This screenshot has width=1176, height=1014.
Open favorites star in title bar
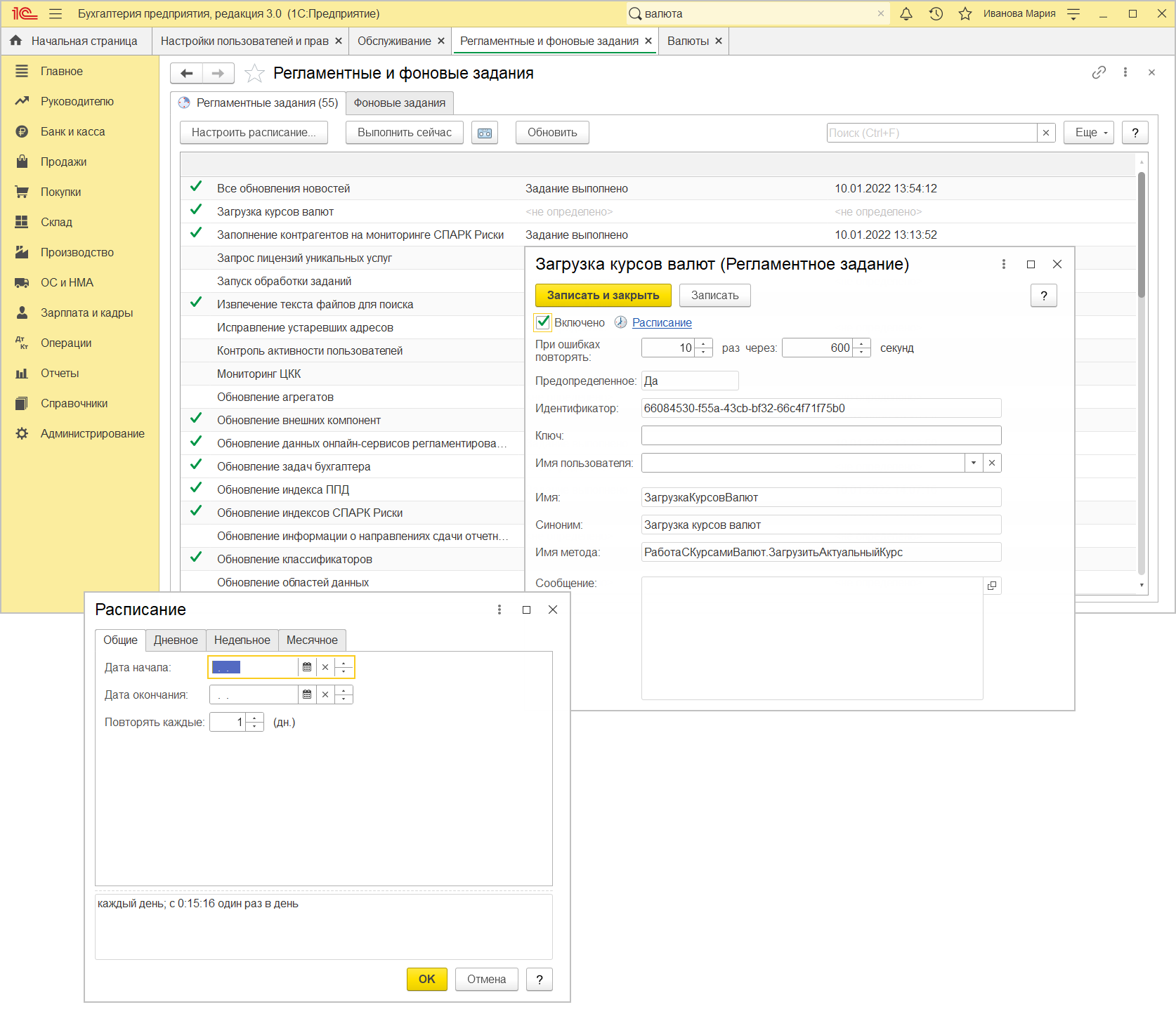965,13
